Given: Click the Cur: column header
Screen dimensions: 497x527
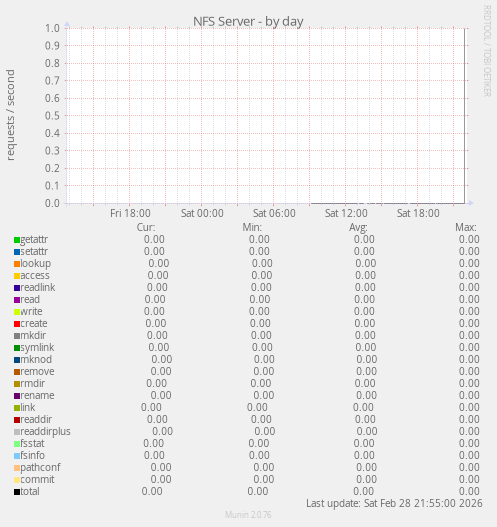Looking at the screenshot, I should [146, 228].
